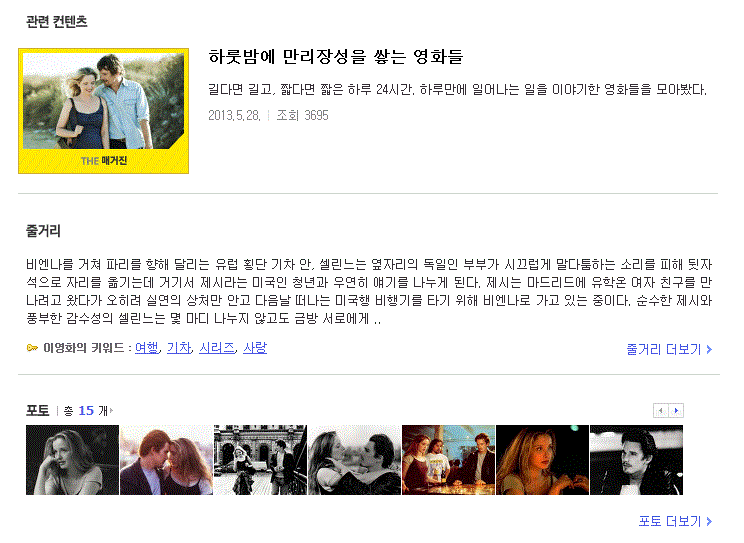Select the 기차 keyword link
This screenshot has height=543, width=744.
point(179,348)
